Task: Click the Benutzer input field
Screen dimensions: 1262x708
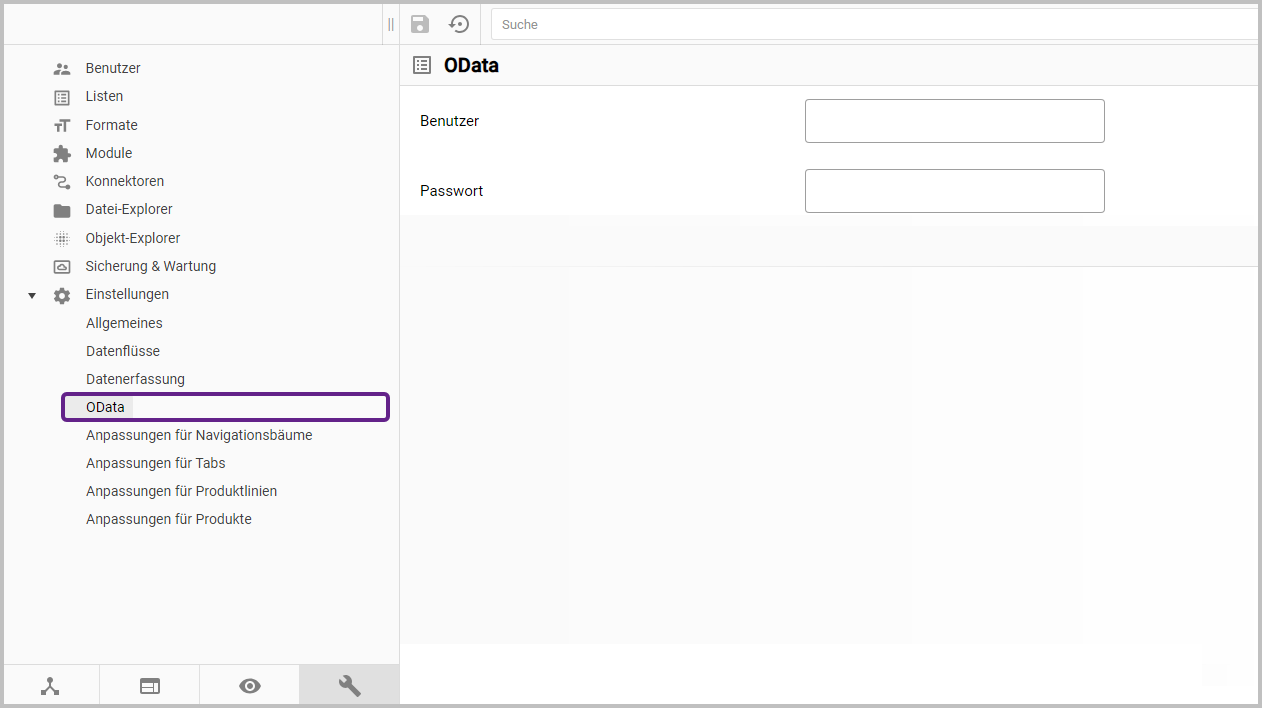Action: tap(954, 121)
